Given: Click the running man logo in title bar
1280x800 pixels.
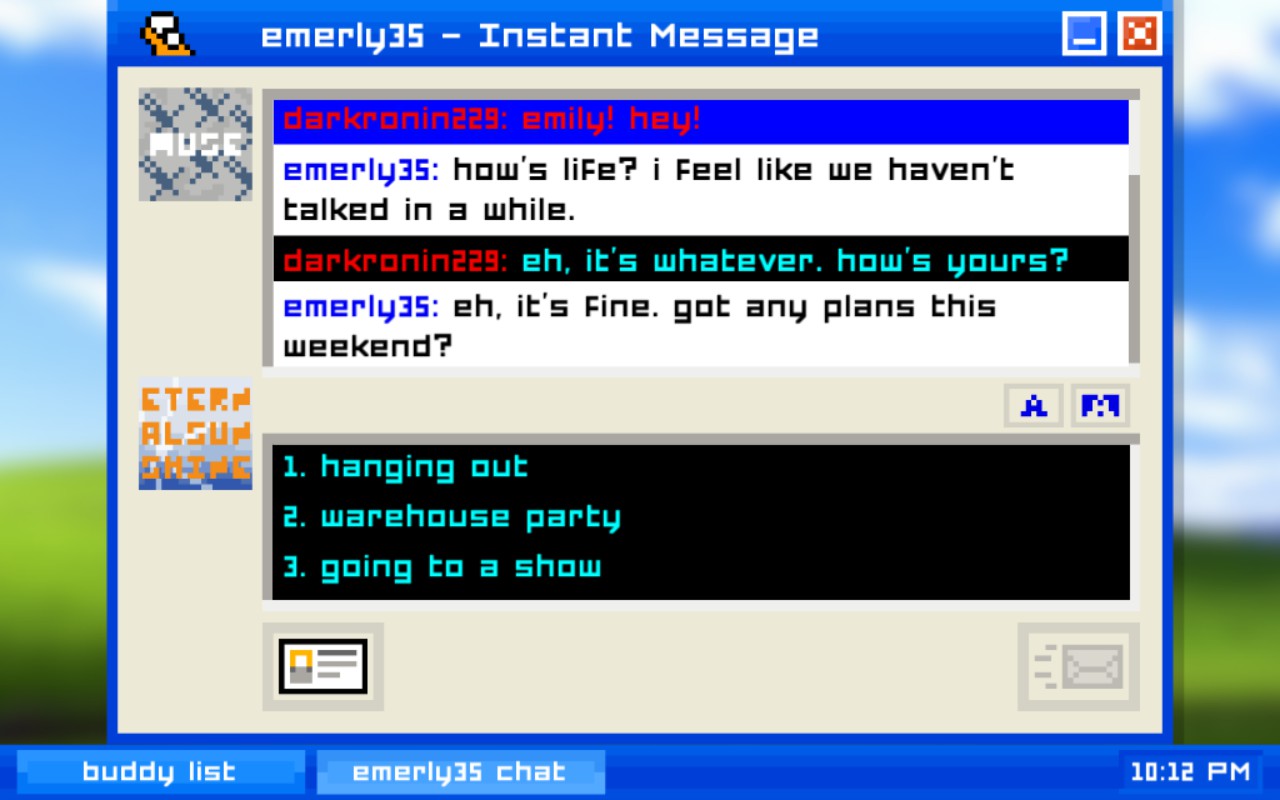Looking at the screenshot, I should [166, 35].
